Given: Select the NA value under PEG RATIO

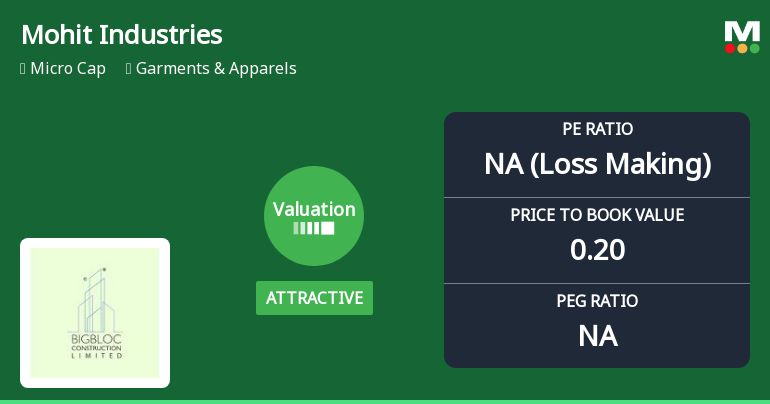Looking at the screenshot, I should coord(597,336).
